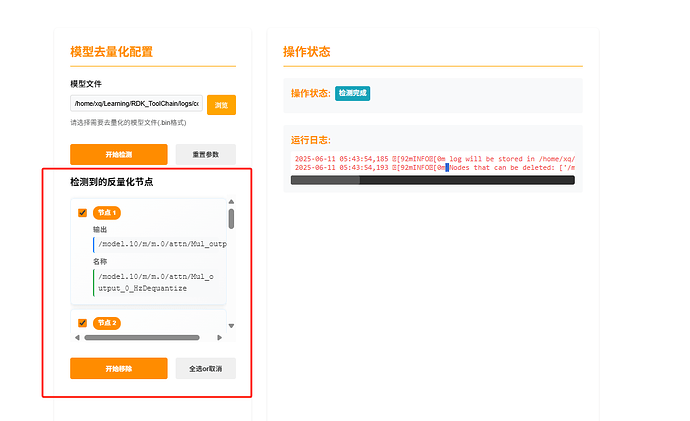Click the log line 'Nodes that can be deleted'

435,168
